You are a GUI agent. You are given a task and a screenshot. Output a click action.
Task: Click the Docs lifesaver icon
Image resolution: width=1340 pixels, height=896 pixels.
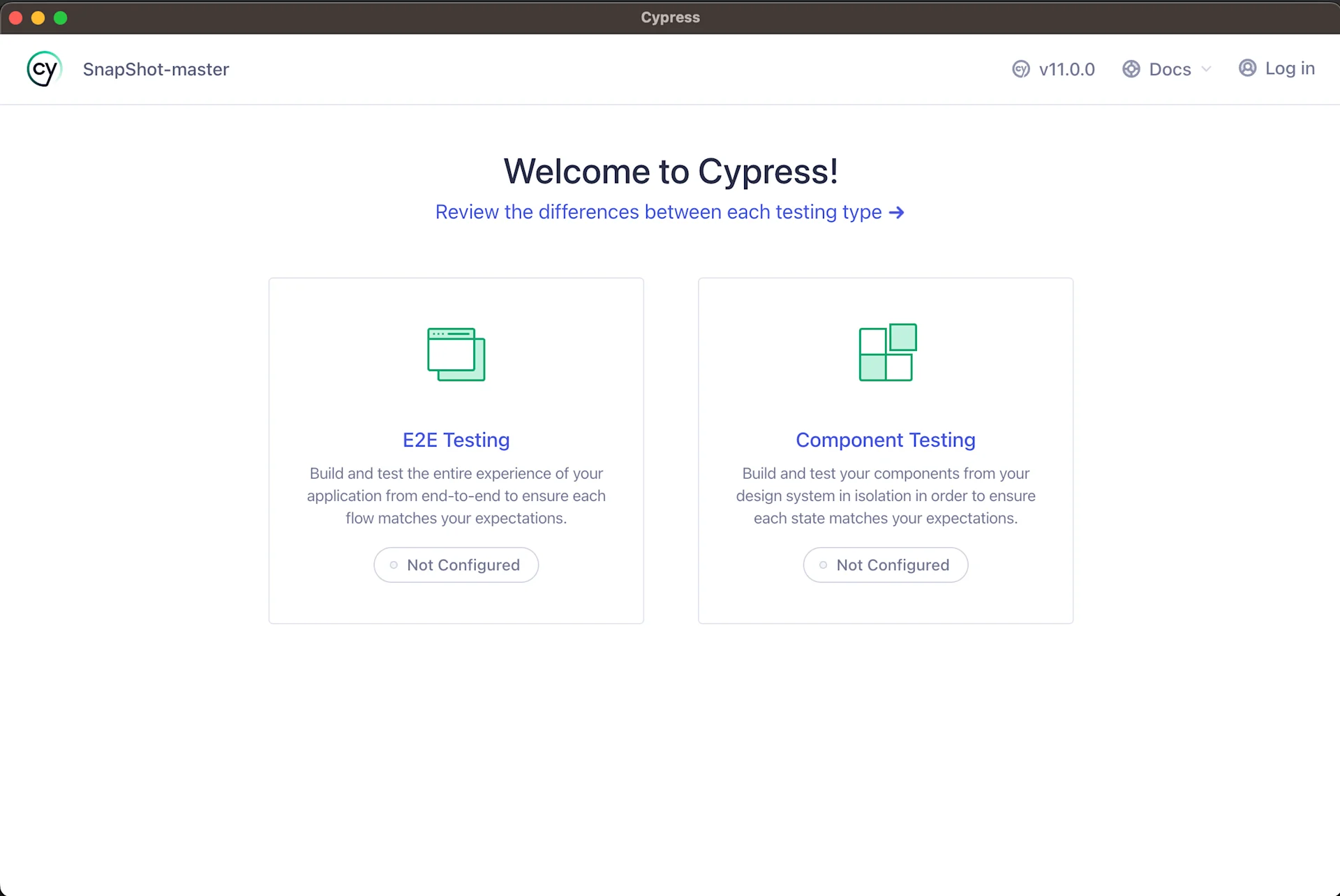(x=1131, y=69)
